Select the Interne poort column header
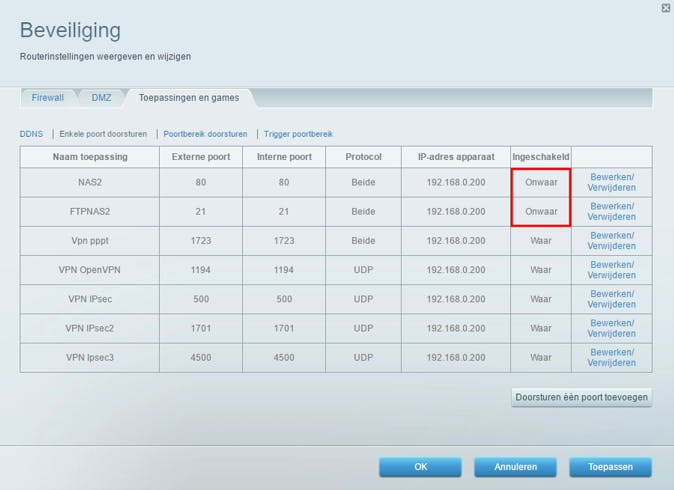This screenshot has height=490, width=674. point(284,157)
